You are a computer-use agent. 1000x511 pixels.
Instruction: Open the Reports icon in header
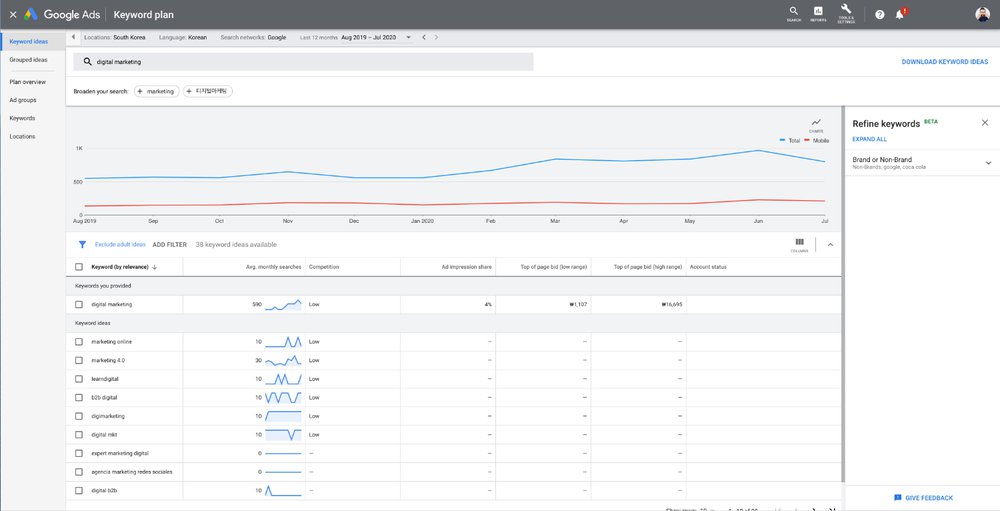[x=818, y=13]
